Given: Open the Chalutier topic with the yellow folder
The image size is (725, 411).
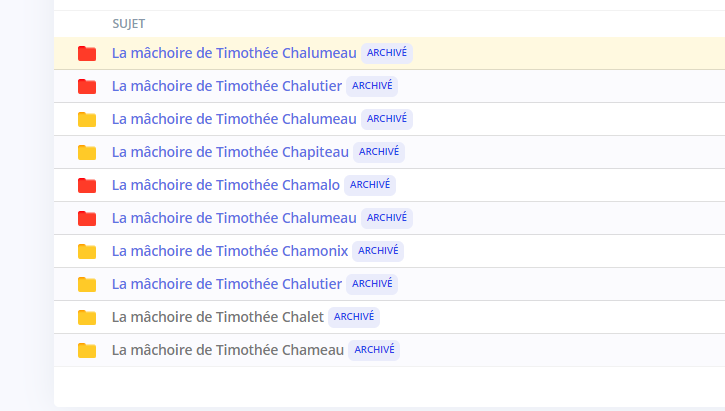Looking at the screenshot, I should [x=227, y=284].
